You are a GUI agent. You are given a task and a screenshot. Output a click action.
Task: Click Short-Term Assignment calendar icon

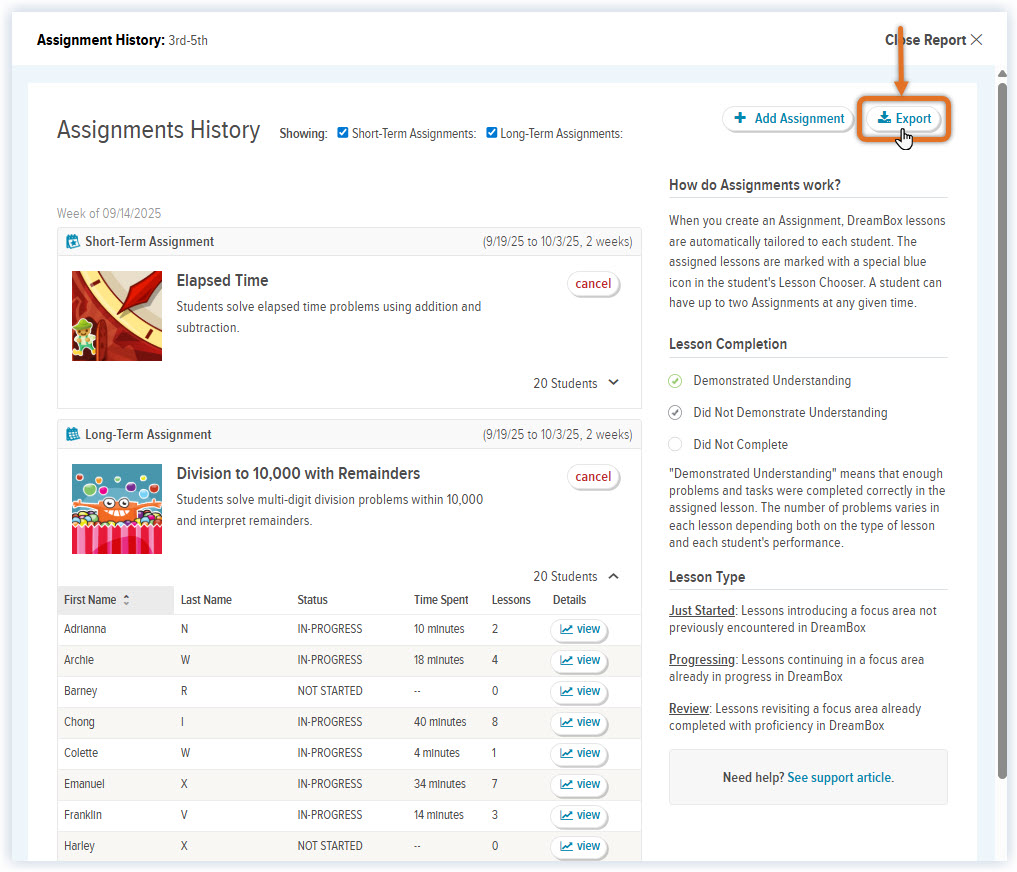click(73, 241)
